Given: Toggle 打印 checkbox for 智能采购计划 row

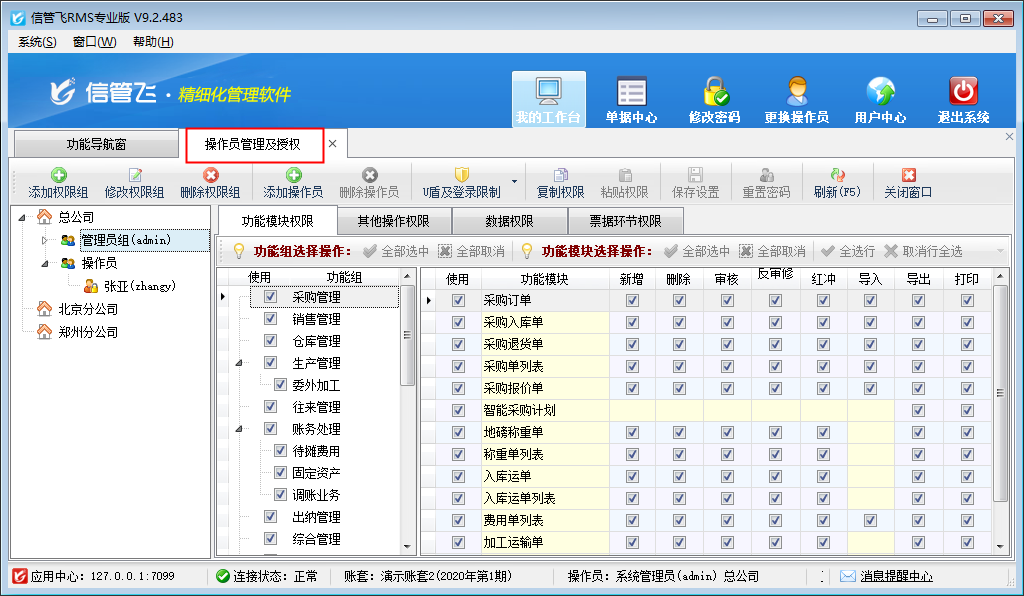Looking at the screenshot, I should [967, 411].
